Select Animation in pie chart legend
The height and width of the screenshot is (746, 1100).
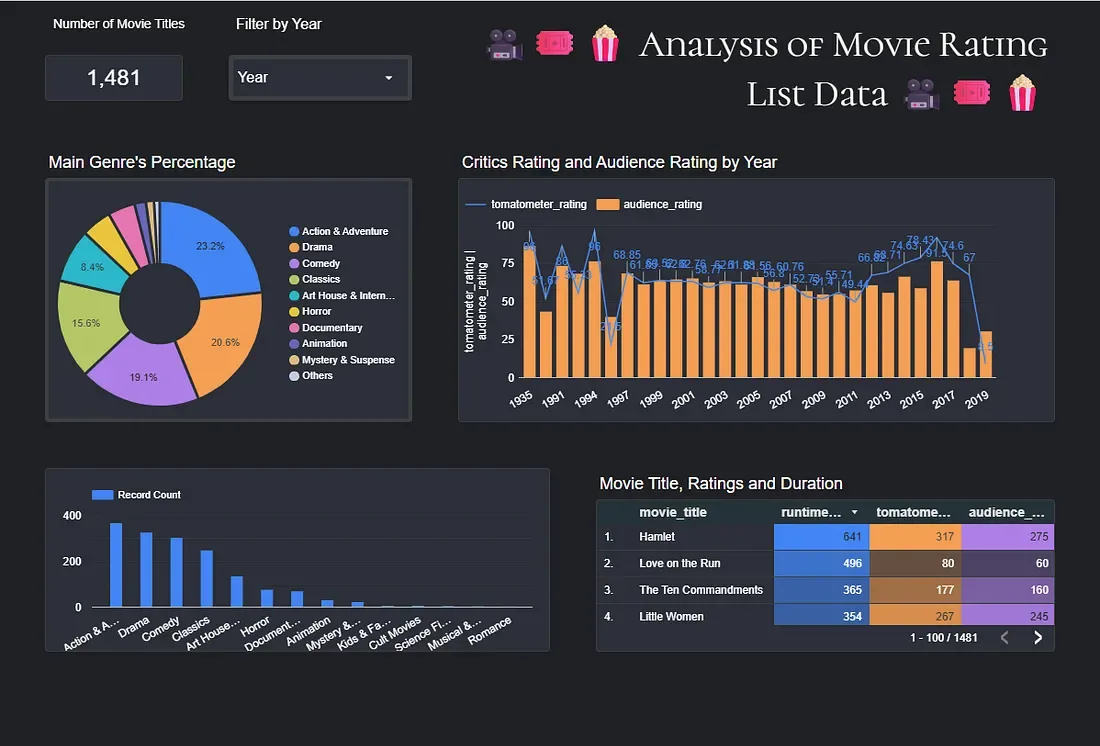coord(318,343)
